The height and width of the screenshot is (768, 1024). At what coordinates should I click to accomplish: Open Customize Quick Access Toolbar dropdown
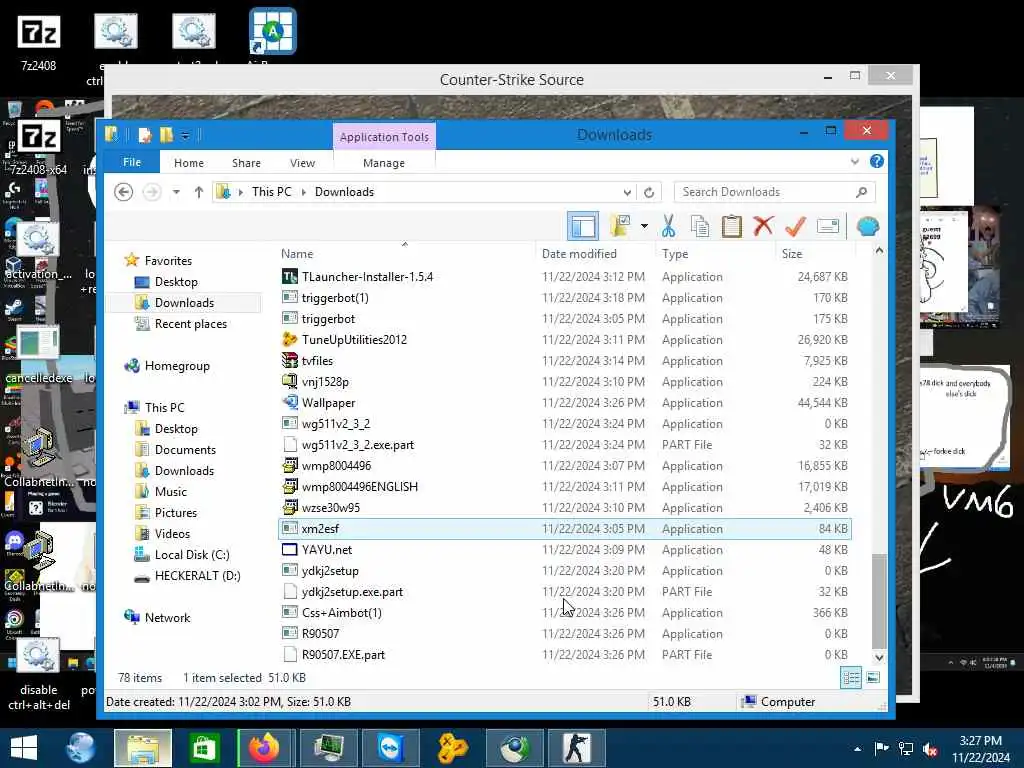[185, 135]
